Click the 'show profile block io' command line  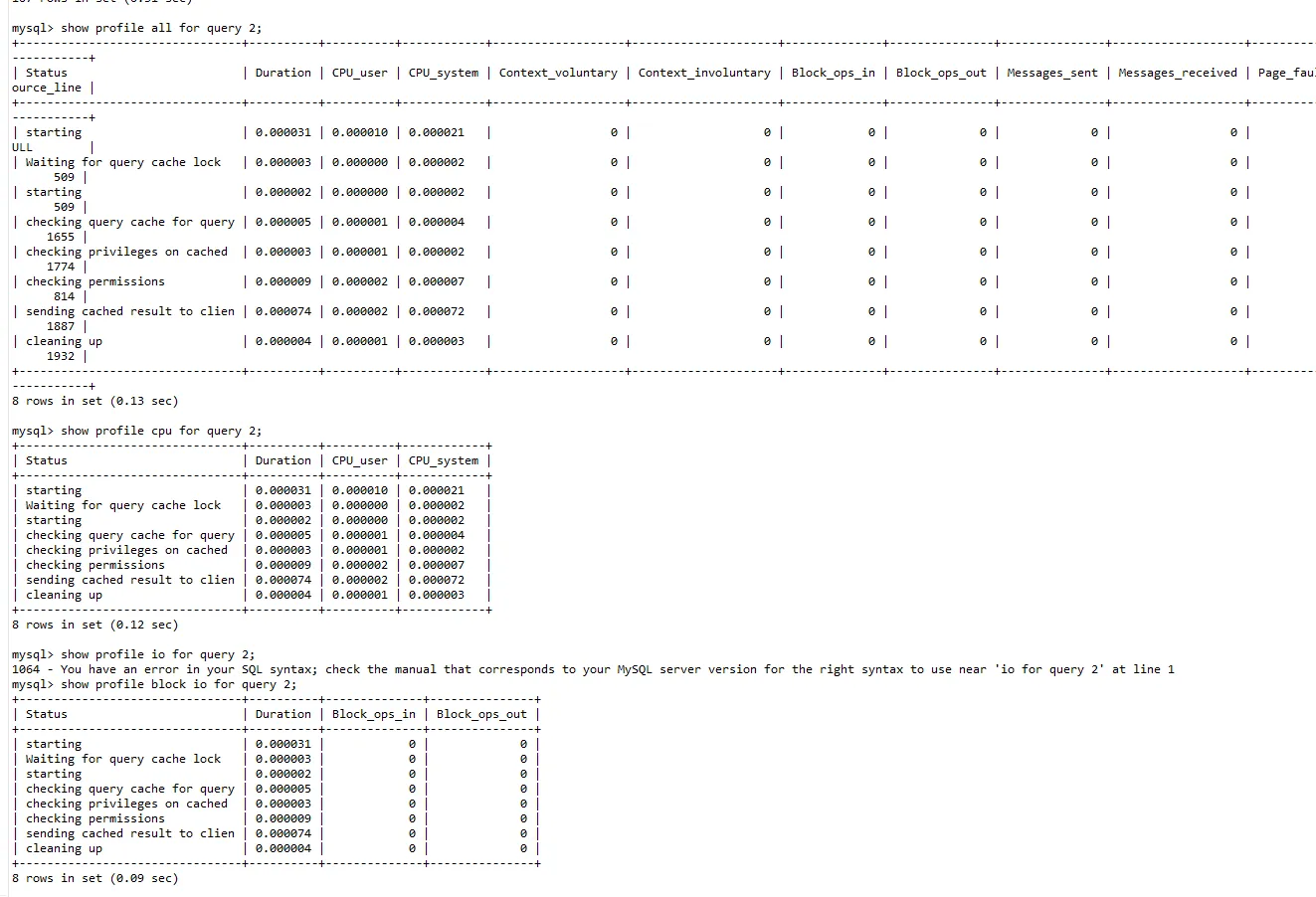(x=178, y=684)
